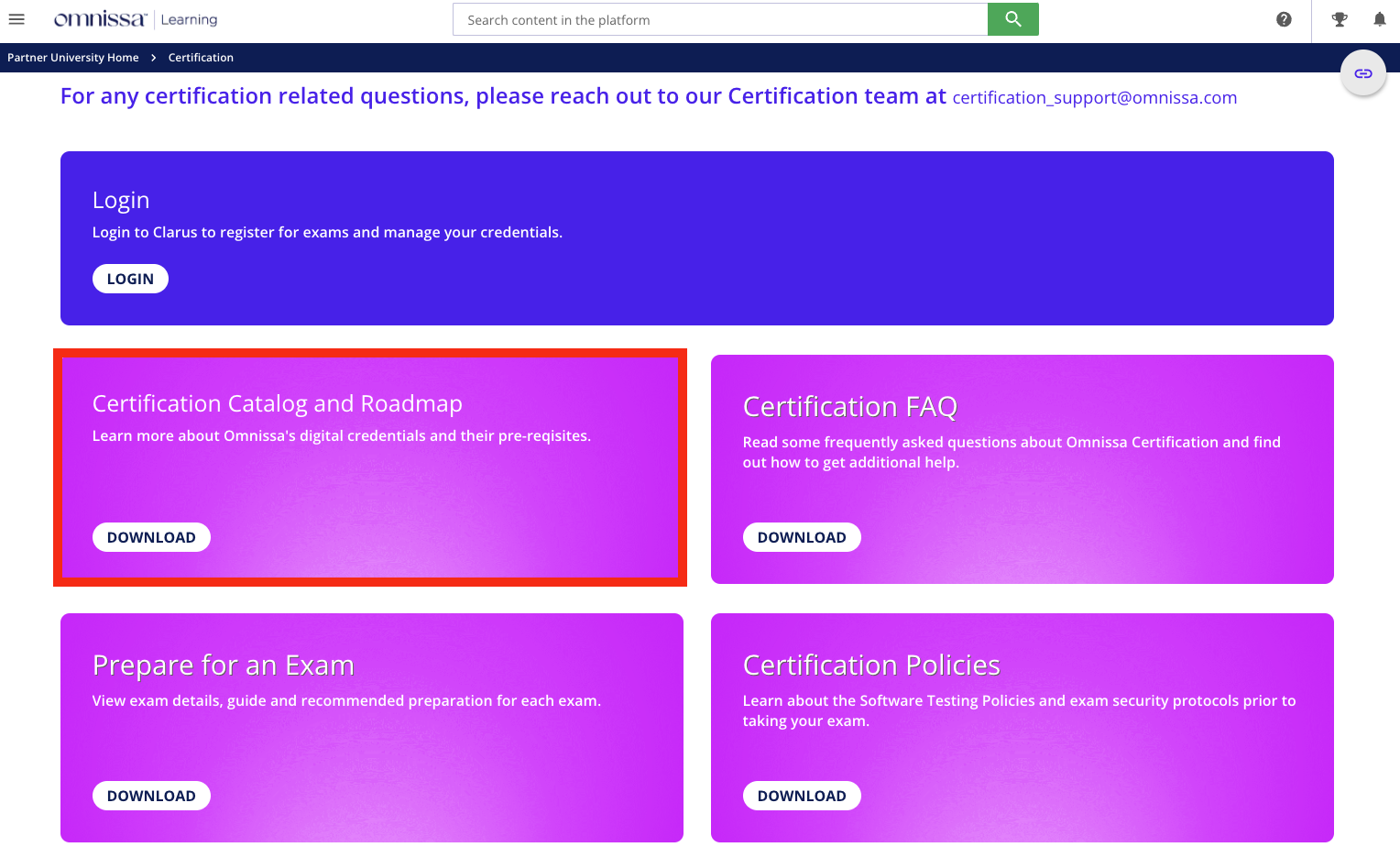The image size is (1400, 858).
Task: Download the Prepare for an Exam guide
Action: point(151,796)
